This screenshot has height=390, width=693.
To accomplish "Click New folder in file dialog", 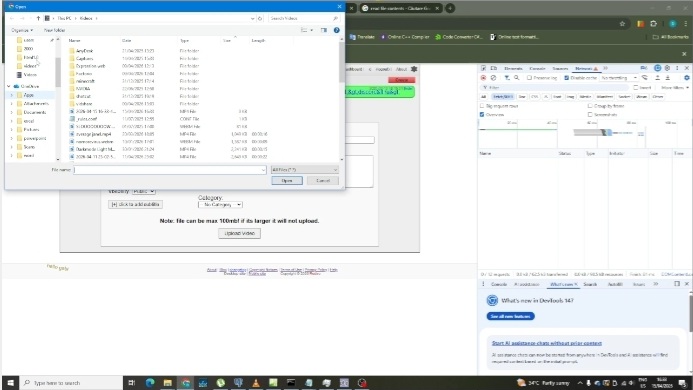I will [54, 30].
